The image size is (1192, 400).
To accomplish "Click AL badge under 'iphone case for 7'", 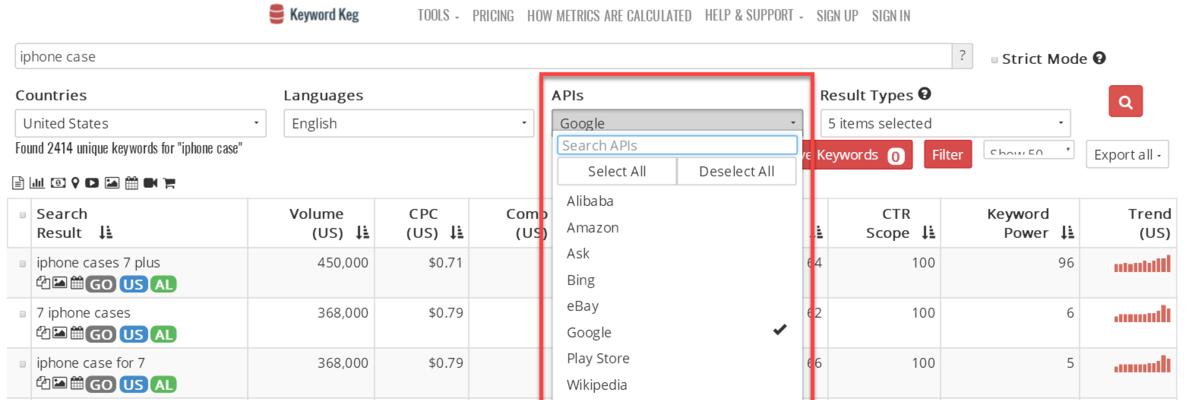I will point(163,384).
